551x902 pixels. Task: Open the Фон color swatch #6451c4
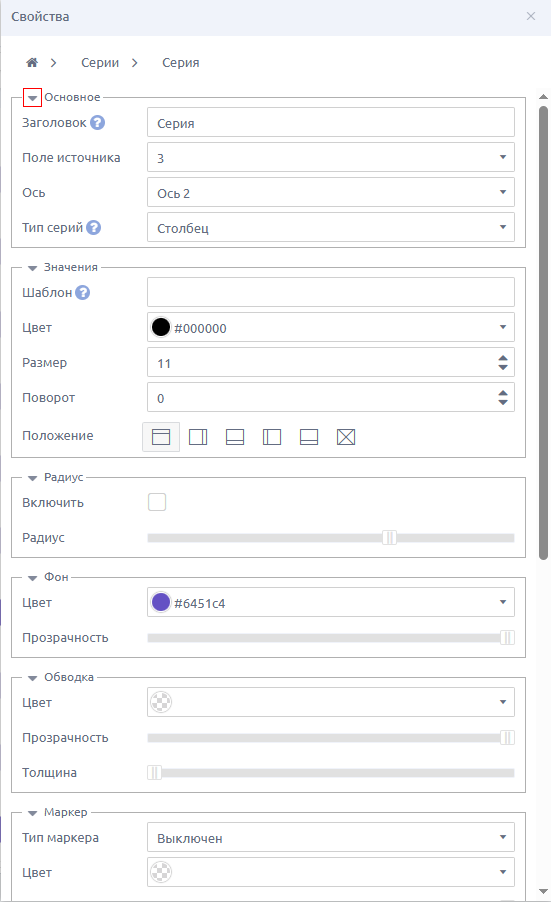(x=161, y=603)
